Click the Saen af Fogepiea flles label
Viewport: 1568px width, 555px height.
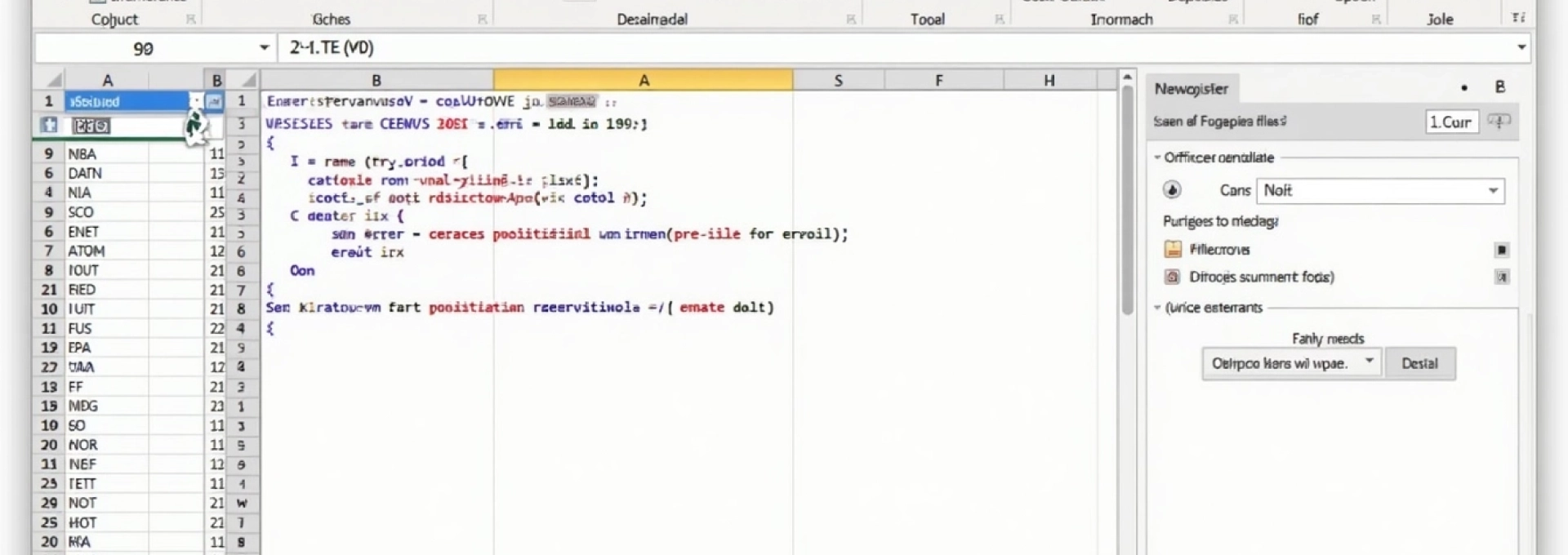[1220, 122]
